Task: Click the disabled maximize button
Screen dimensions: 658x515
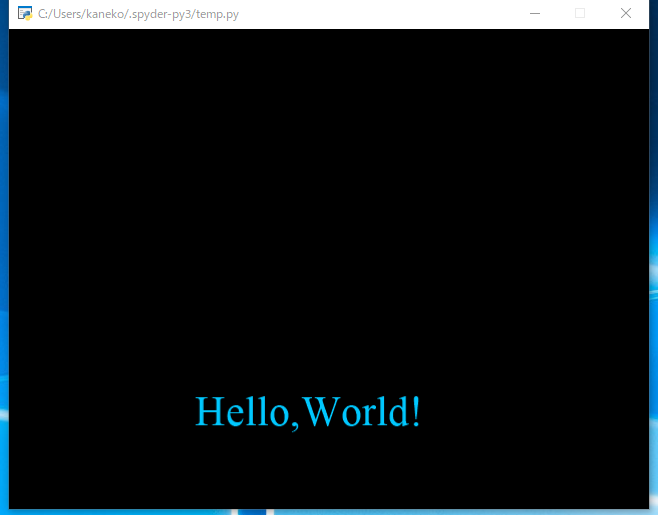Action: [x=580, y=13]
